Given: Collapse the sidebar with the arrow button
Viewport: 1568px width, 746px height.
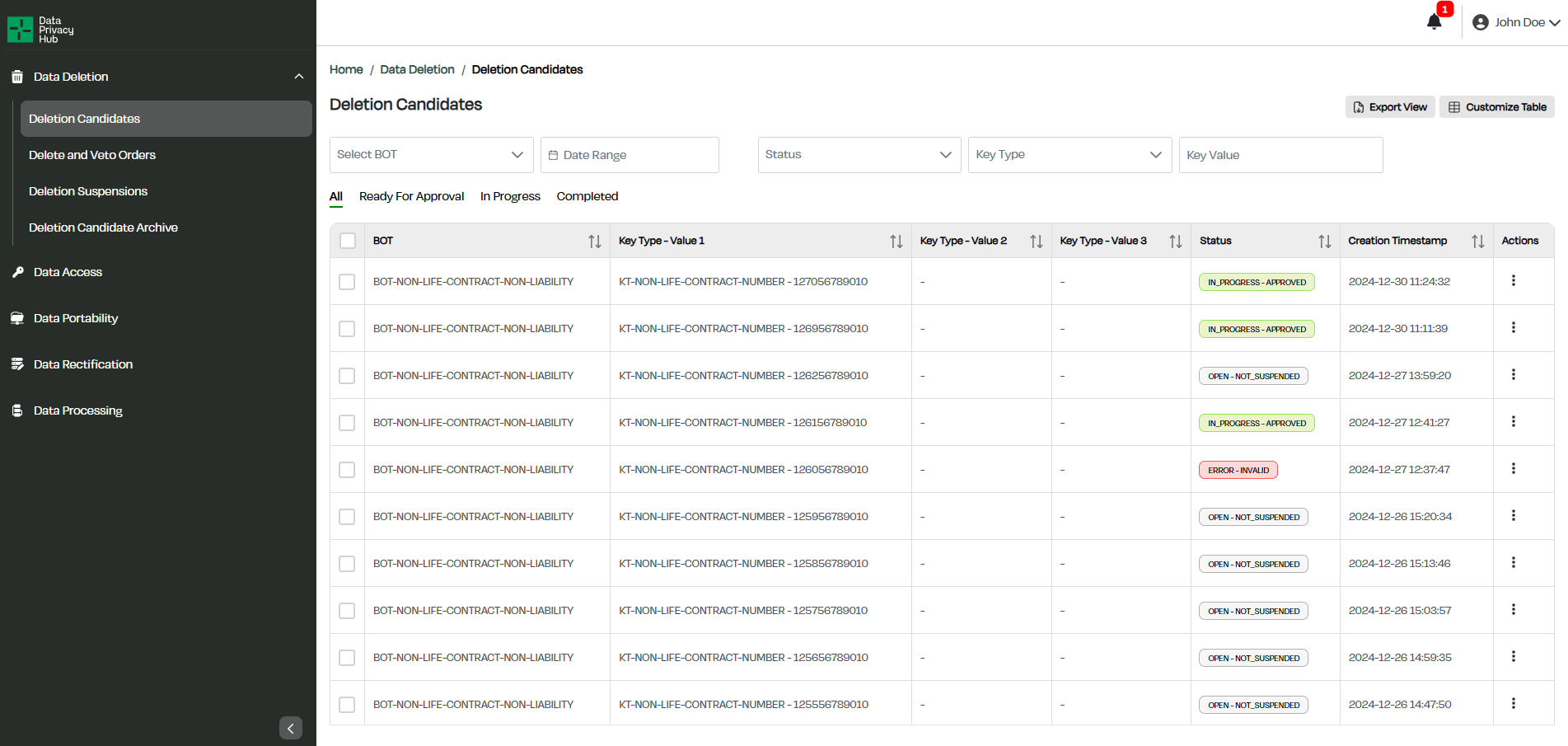Looking at the screenshot, I should (290, 728).
